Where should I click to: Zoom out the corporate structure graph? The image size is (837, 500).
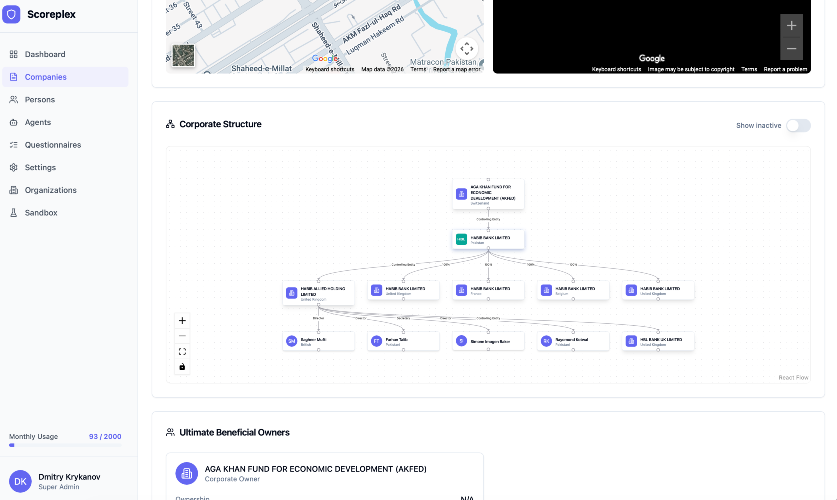pyautogui.click(x=182, y=336)
